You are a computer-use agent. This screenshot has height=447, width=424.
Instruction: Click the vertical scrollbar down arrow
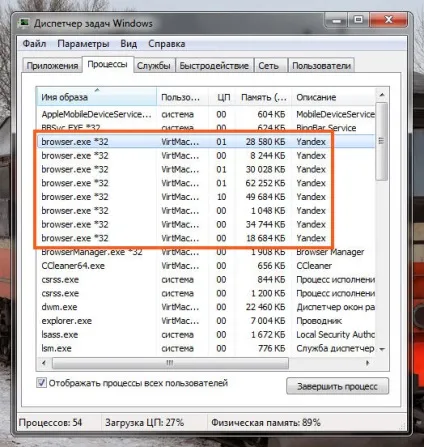[x=382, y=349]
